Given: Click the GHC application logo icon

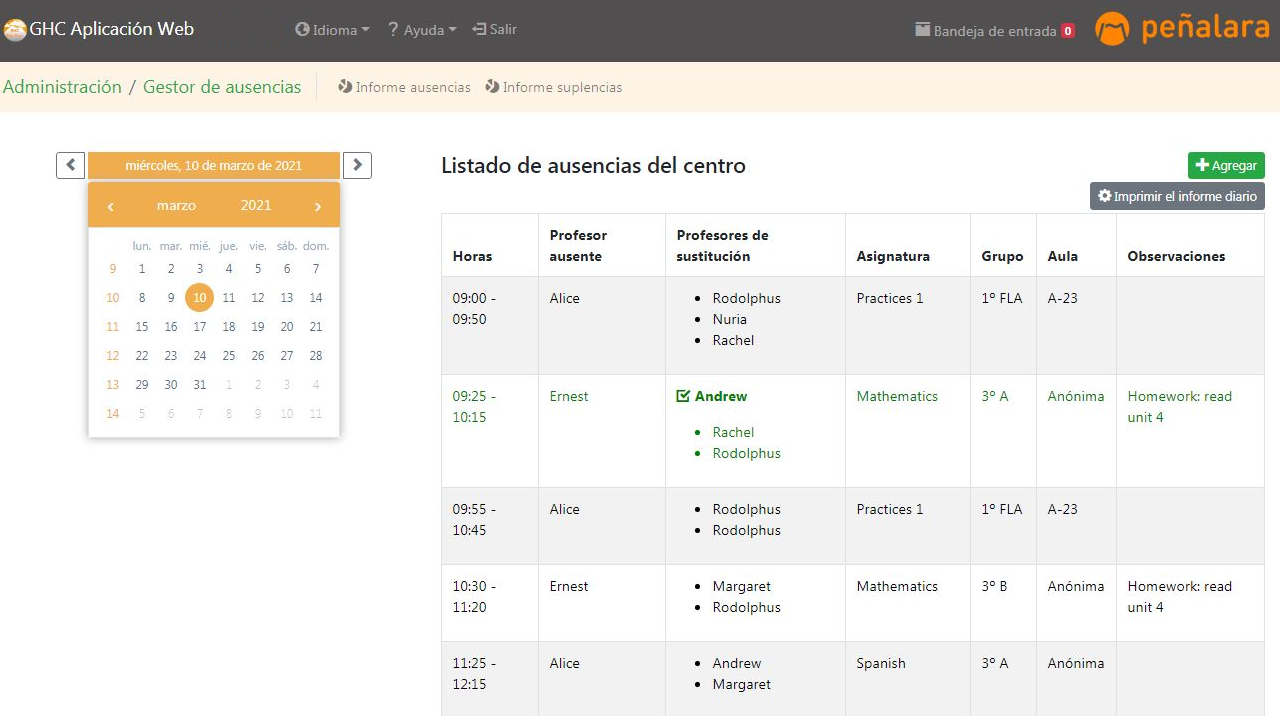Looking at the screenshot, I should (15, 30).
